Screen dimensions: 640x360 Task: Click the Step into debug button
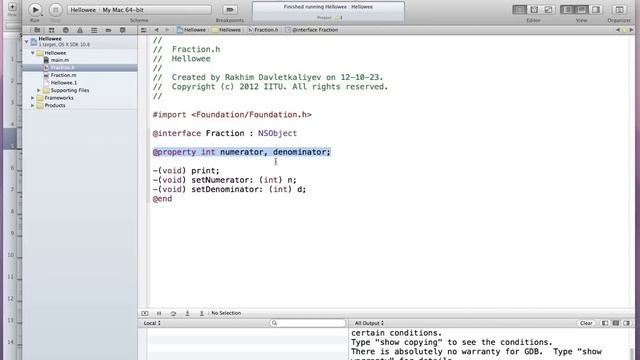click(187, 313)
